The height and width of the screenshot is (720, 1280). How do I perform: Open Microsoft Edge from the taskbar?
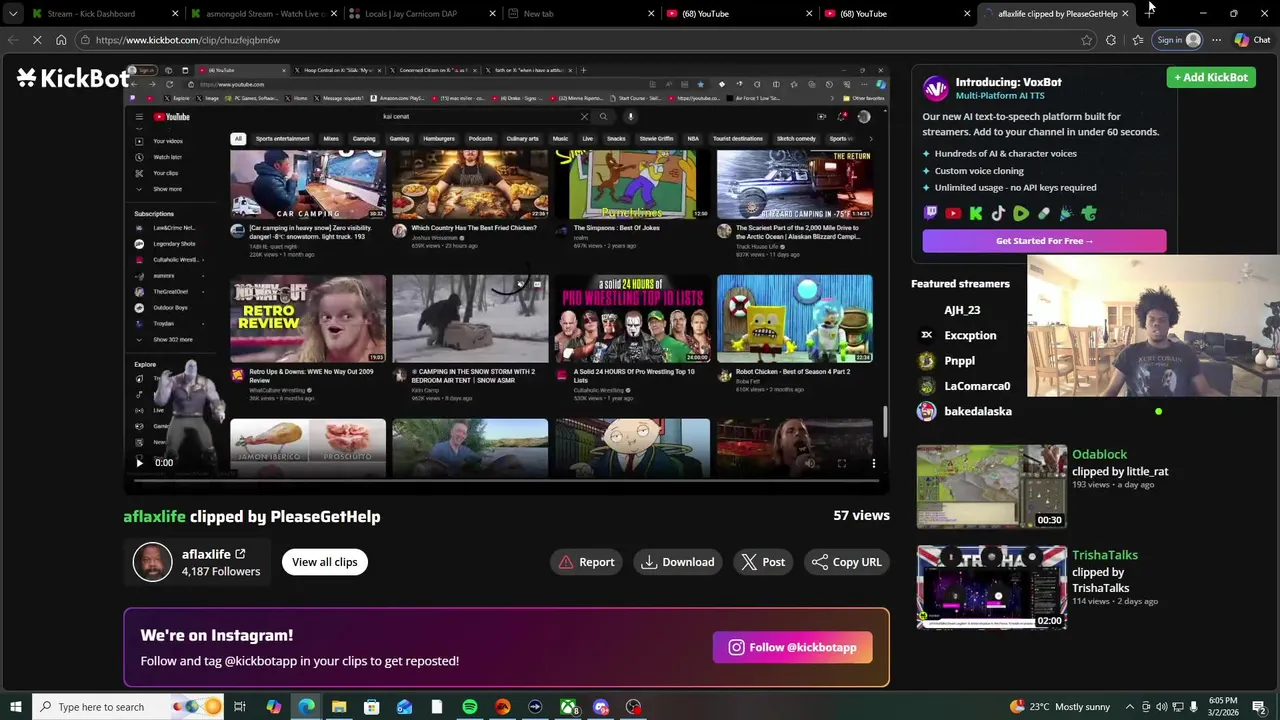click(x=306, y=707)
